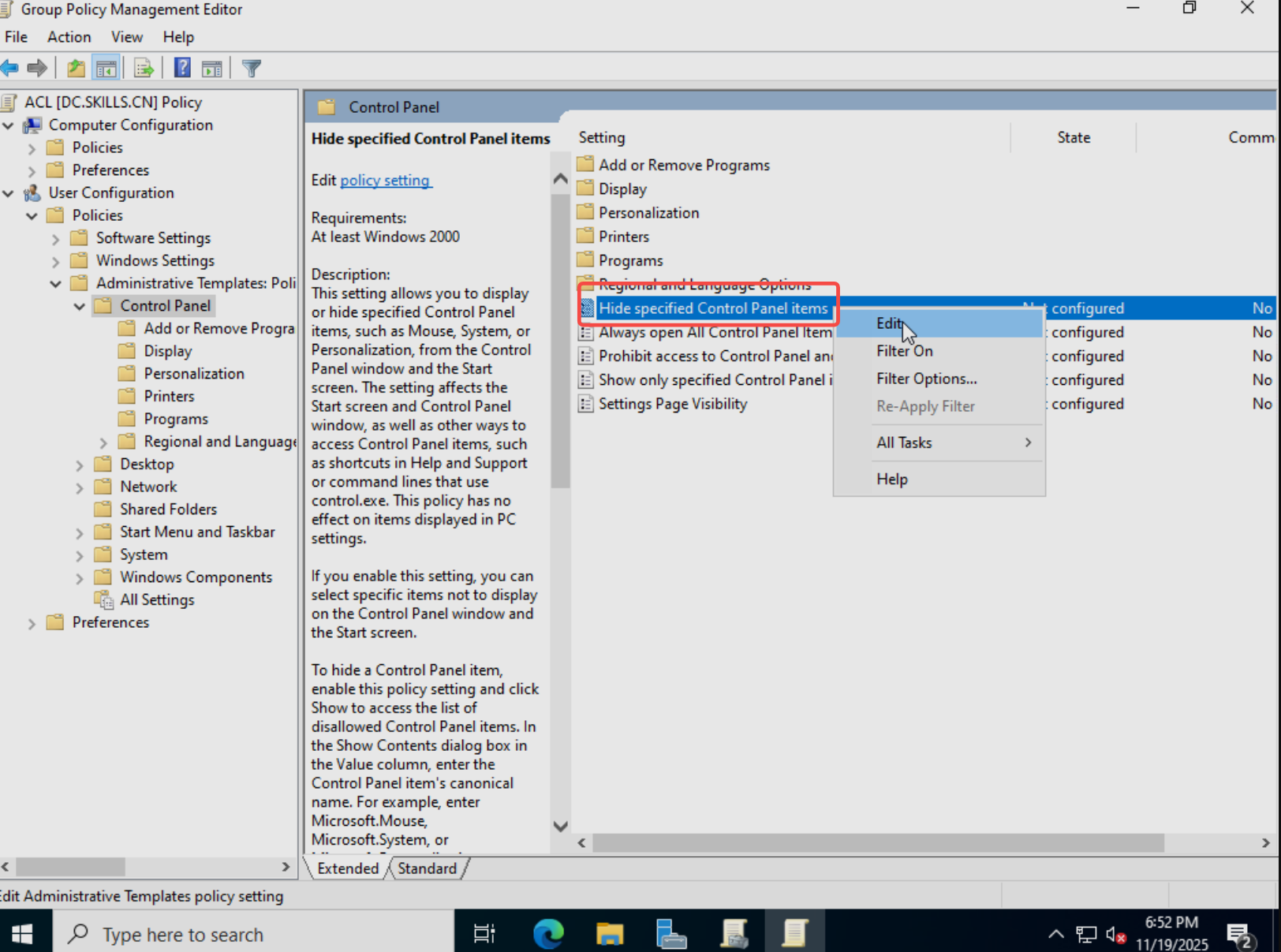Collapse the Administrative Templates node
This screenshot has width=1281, height=952.
(x=55, y=284)
